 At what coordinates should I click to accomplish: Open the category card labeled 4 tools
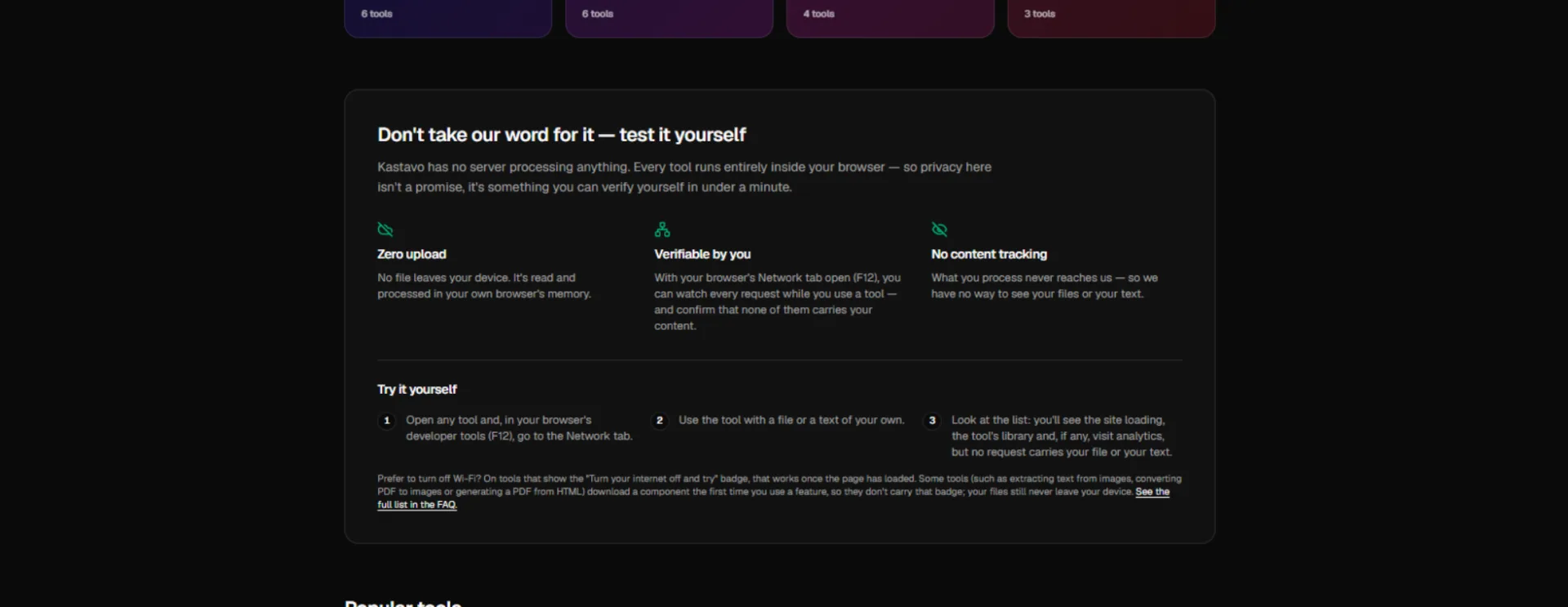coord(890,18)
